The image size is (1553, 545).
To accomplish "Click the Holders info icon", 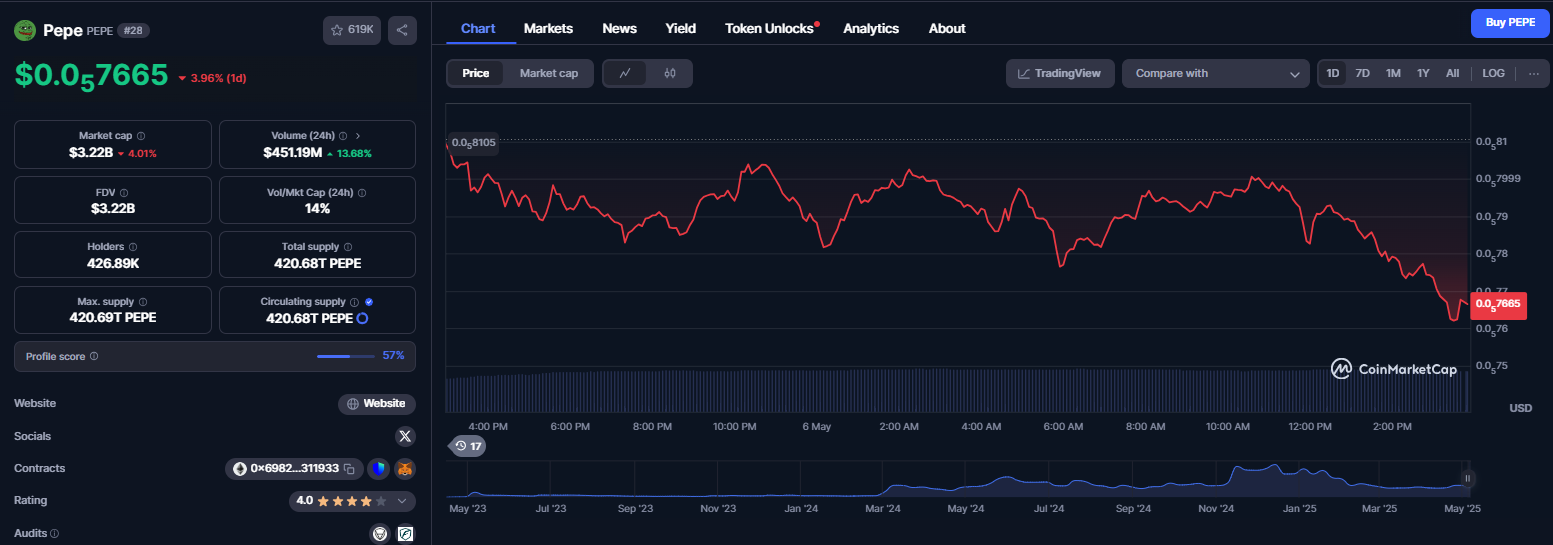I will click(x=133, y=246).
